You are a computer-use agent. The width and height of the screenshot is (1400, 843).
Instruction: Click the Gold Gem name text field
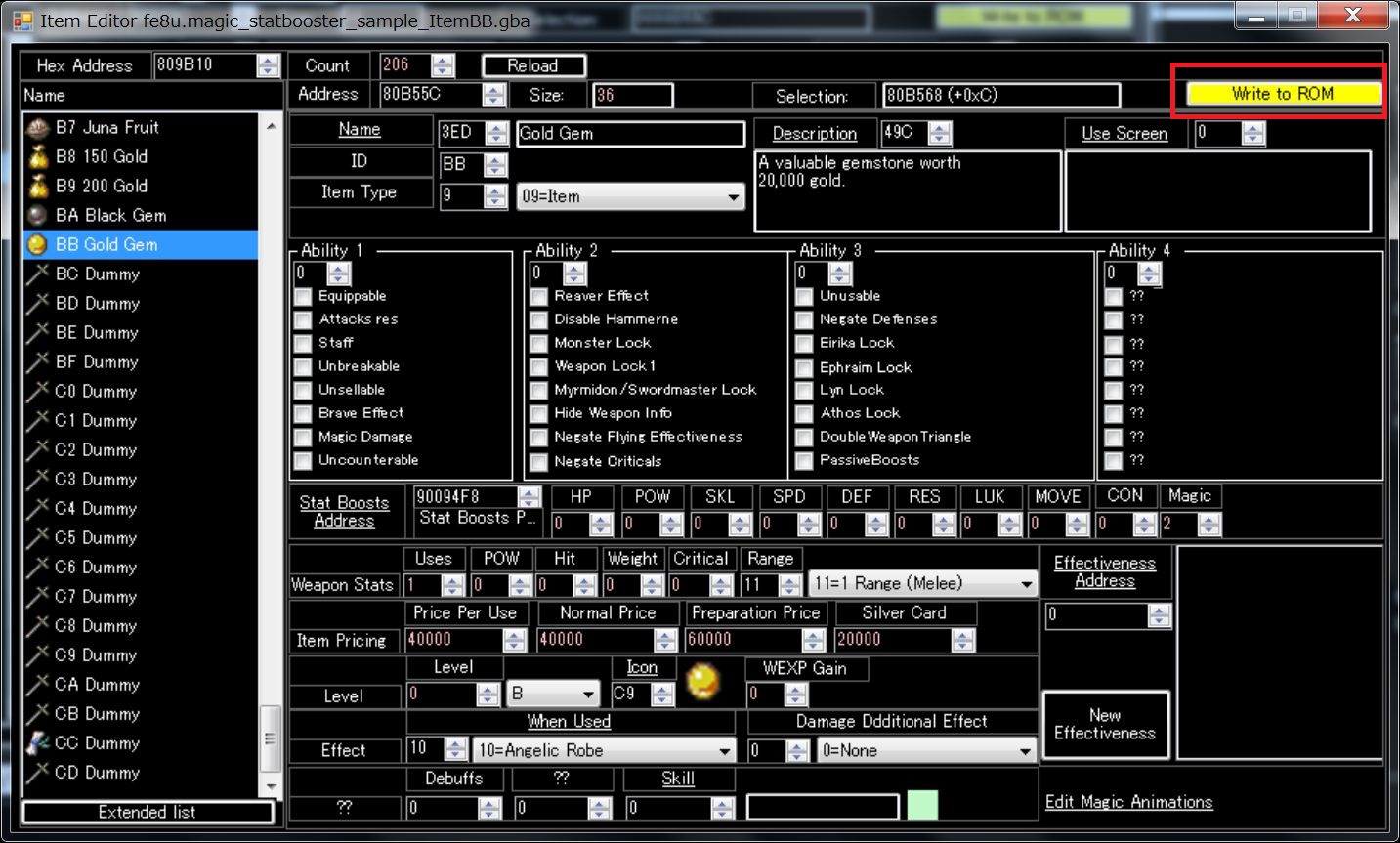[629, 134]
